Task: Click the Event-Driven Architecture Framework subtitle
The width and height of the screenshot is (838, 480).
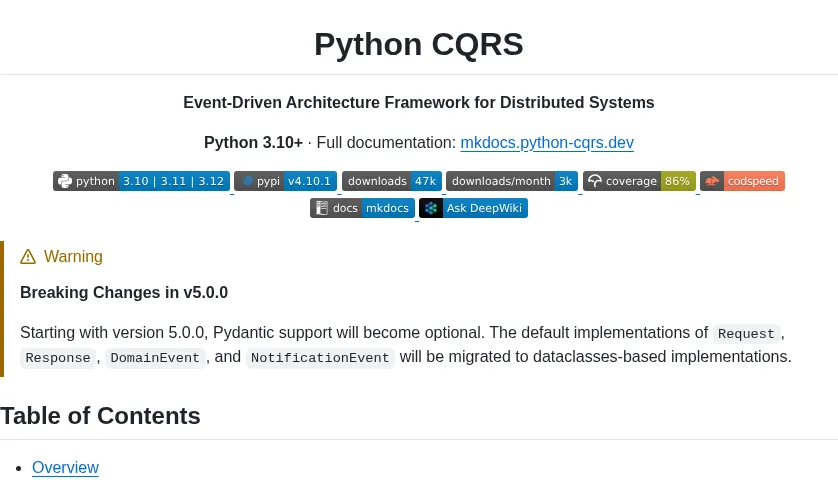Action: coord(418,102)
